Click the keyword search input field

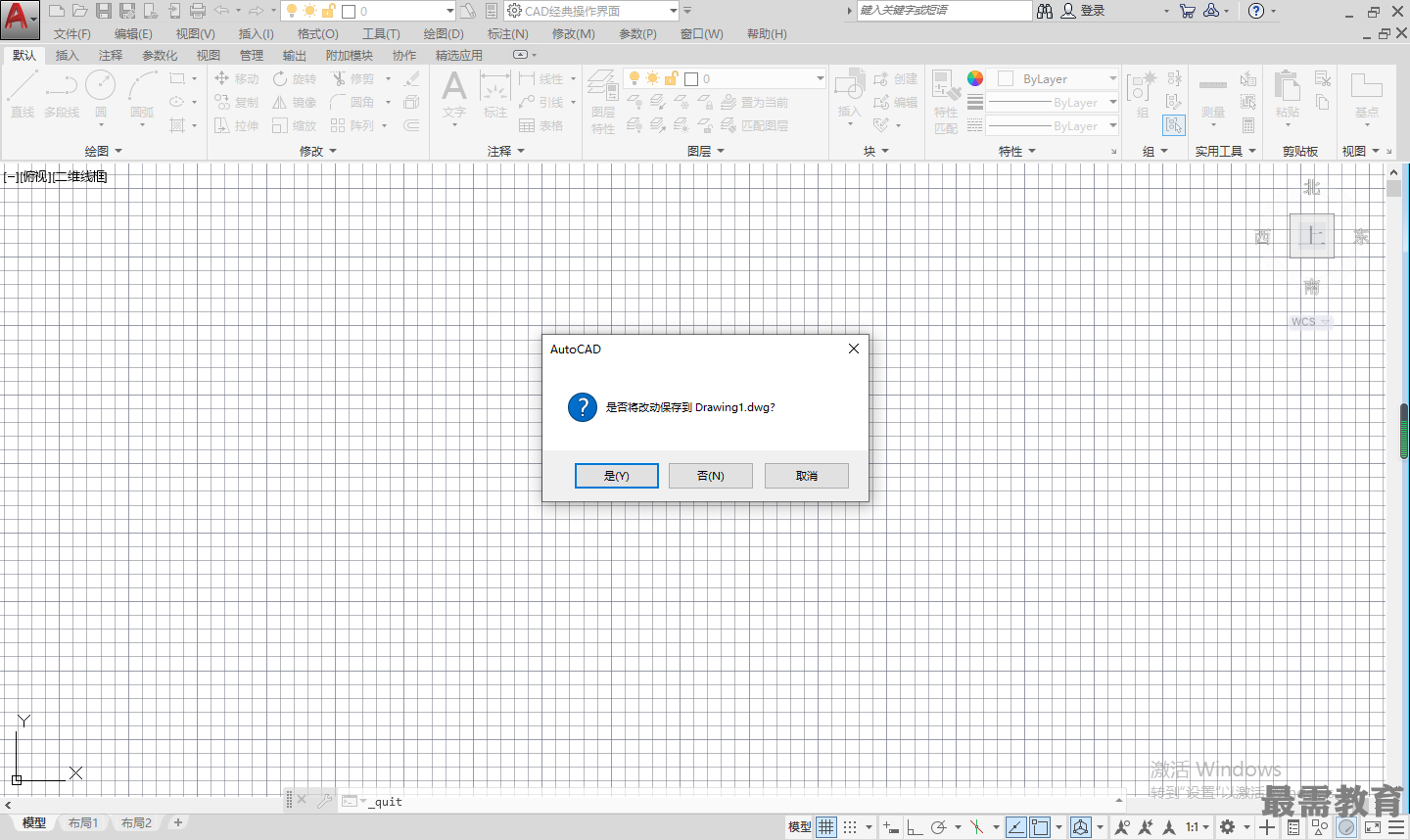tap(944, 11)
